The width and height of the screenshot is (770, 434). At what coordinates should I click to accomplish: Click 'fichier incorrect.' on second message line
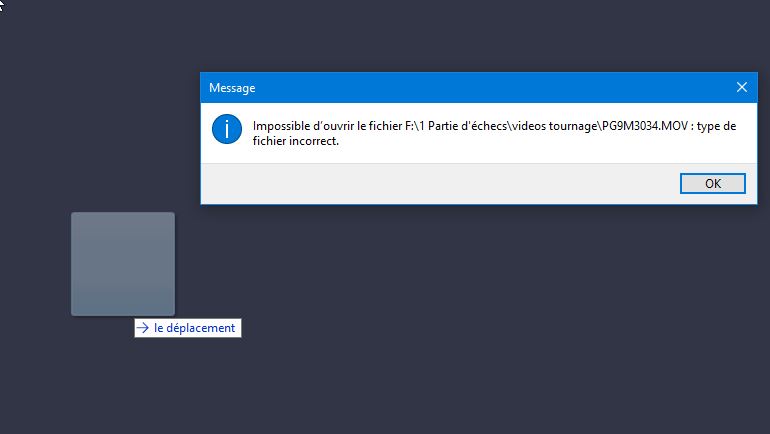tap(296, 141)
